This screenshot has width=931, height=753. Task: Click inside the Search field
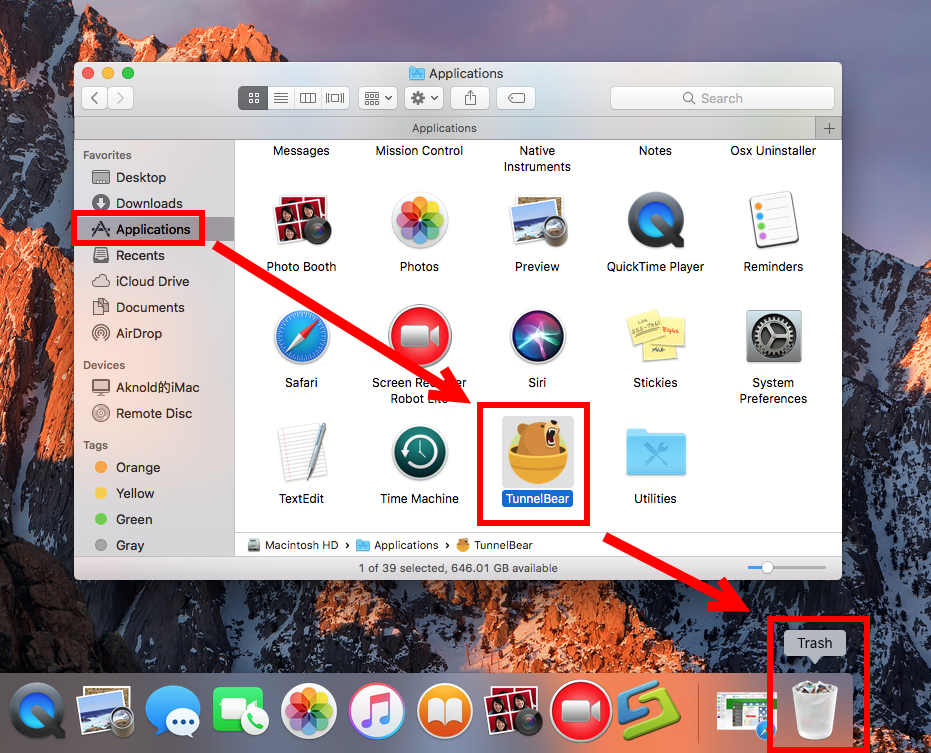[x=722, y=98]
